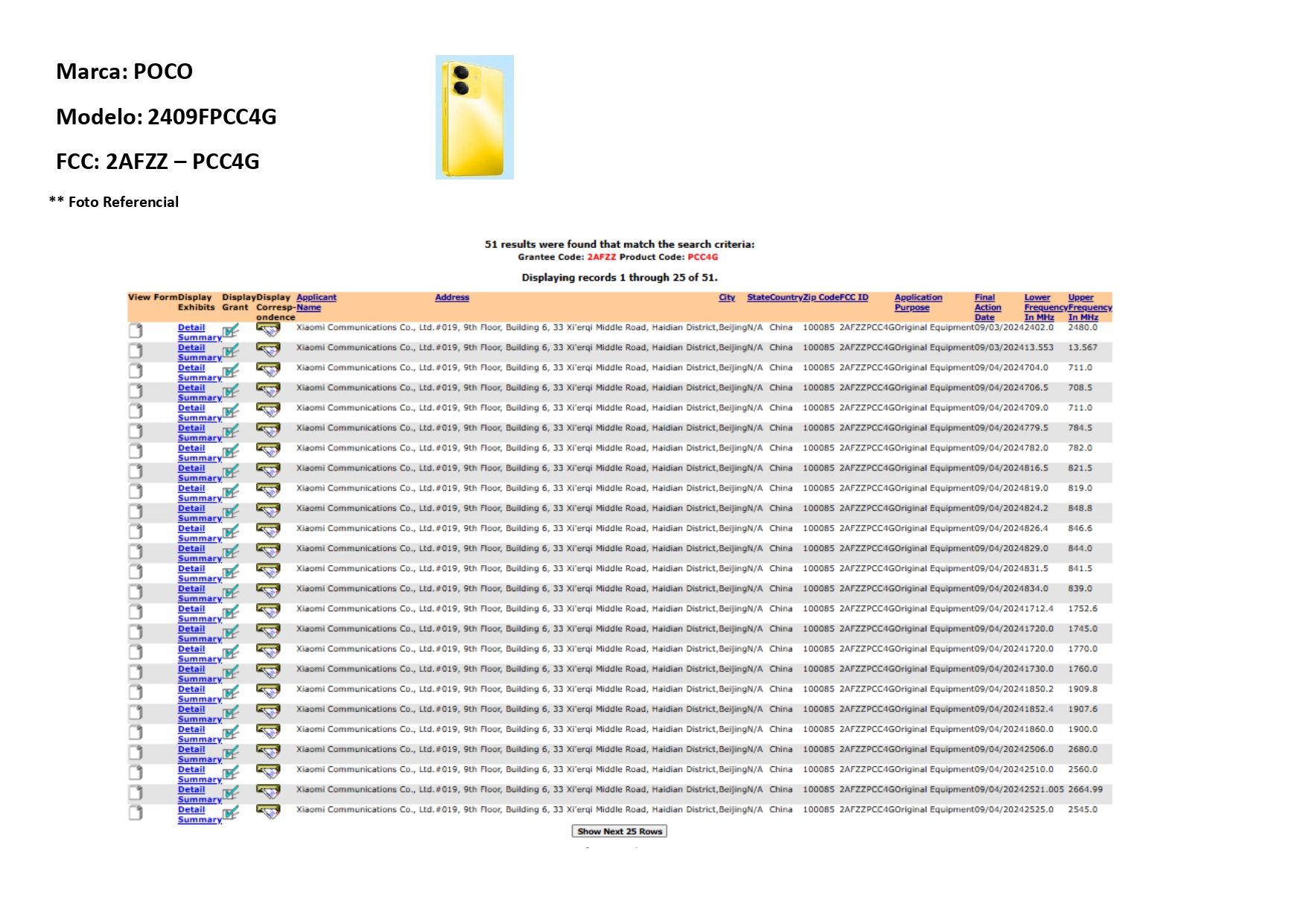Display grant icon in 1850.2 MHz row
This screenshot has height=924, width=1307.
[x=231, y=692]
